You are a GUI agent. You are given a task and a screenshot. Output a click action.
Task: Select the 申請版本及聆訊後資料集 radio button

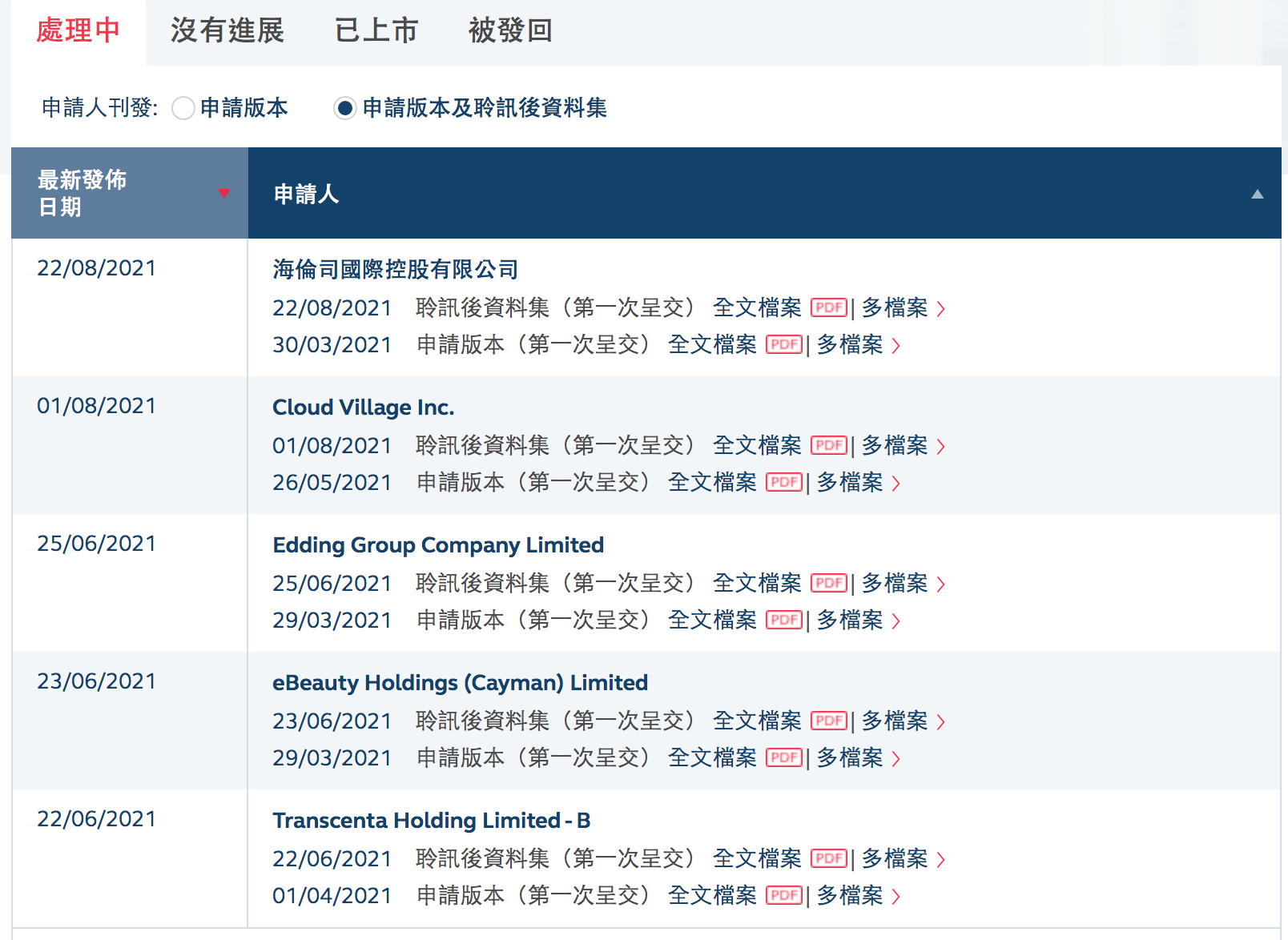345,108
